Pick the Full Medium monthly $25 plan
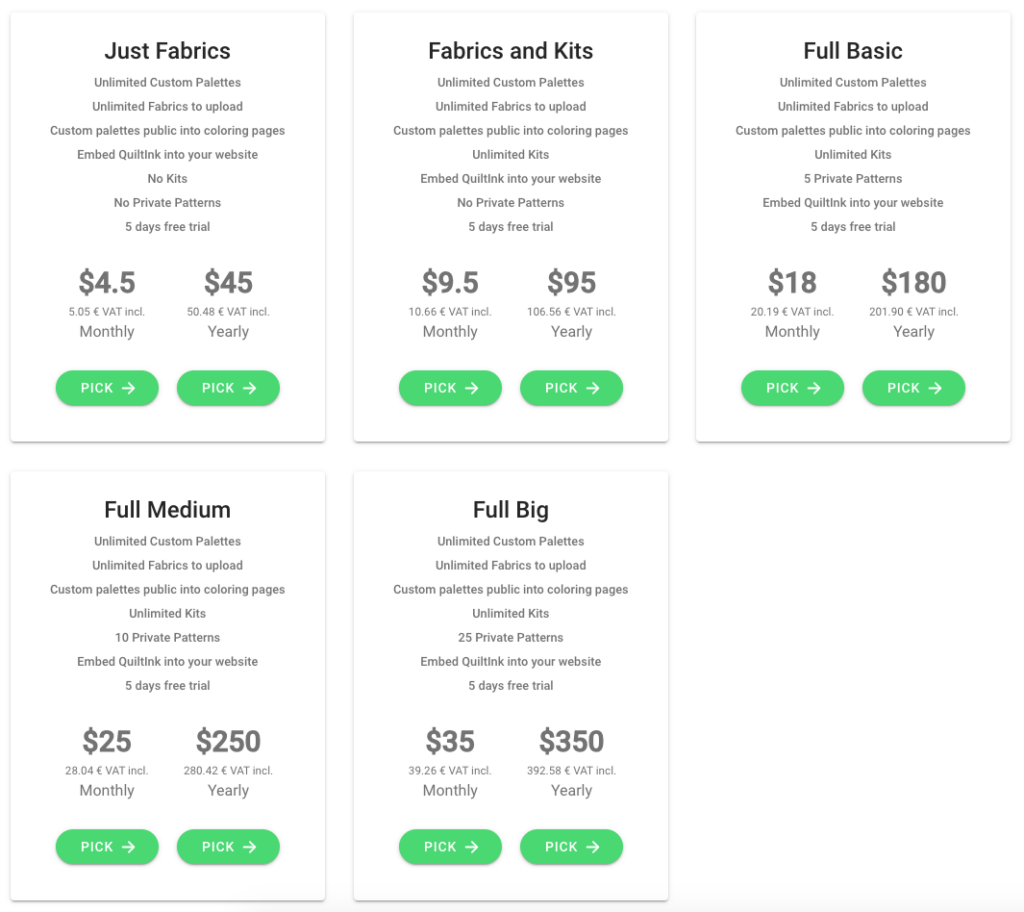 click(x=107, y=847)
